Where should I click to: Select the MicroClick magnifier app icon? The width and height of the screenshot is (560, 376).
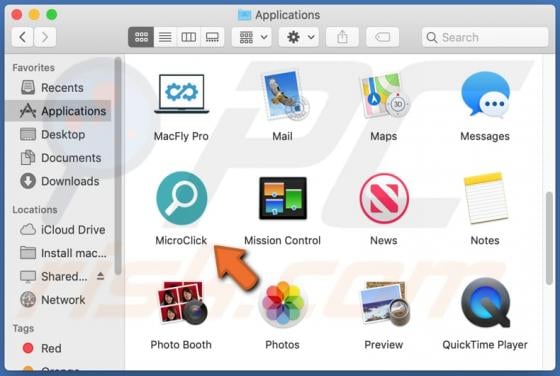point(182,199)
